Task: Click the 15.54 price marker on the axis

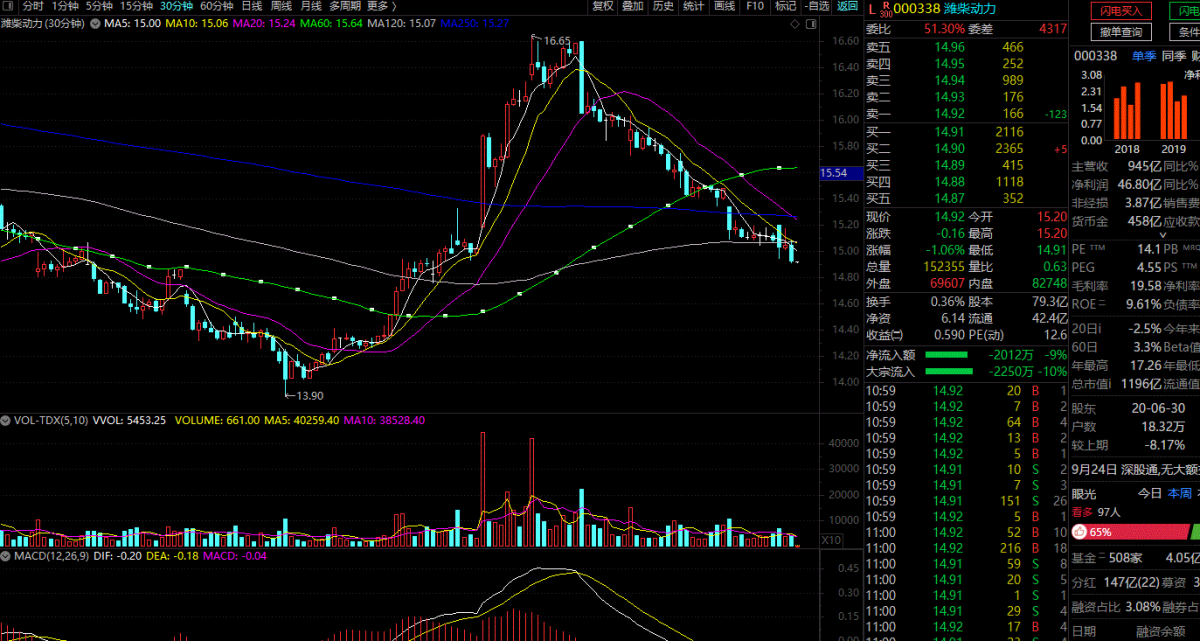Action: (x=834, y=173)
